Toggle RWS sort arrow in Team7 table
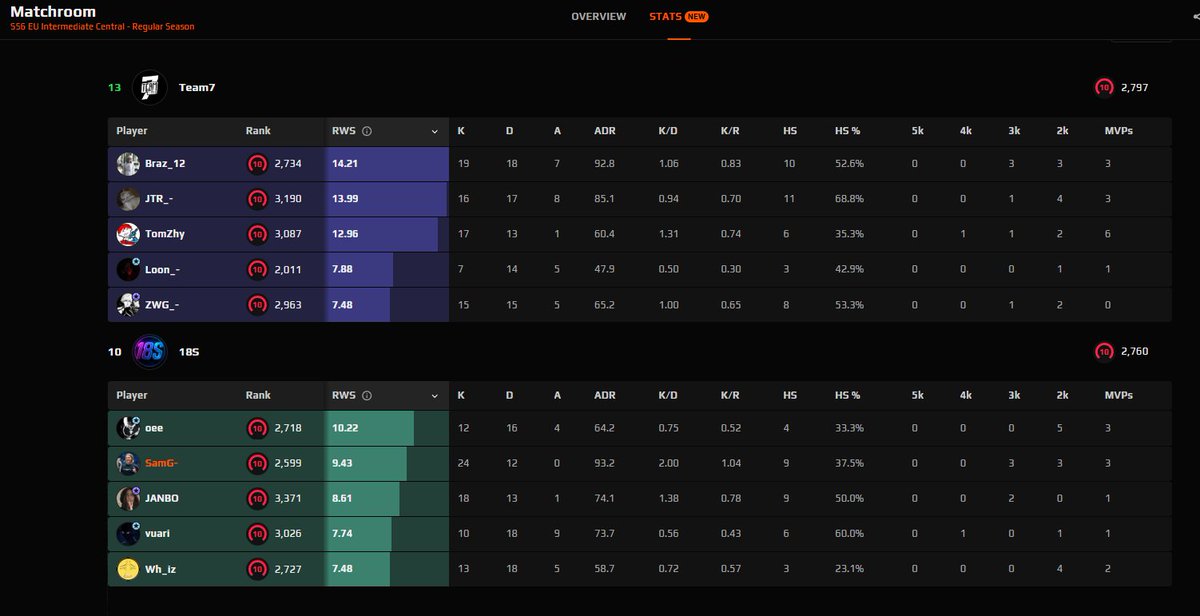Viewport: 1200px width, 616px height. click(x=435, y=131)
